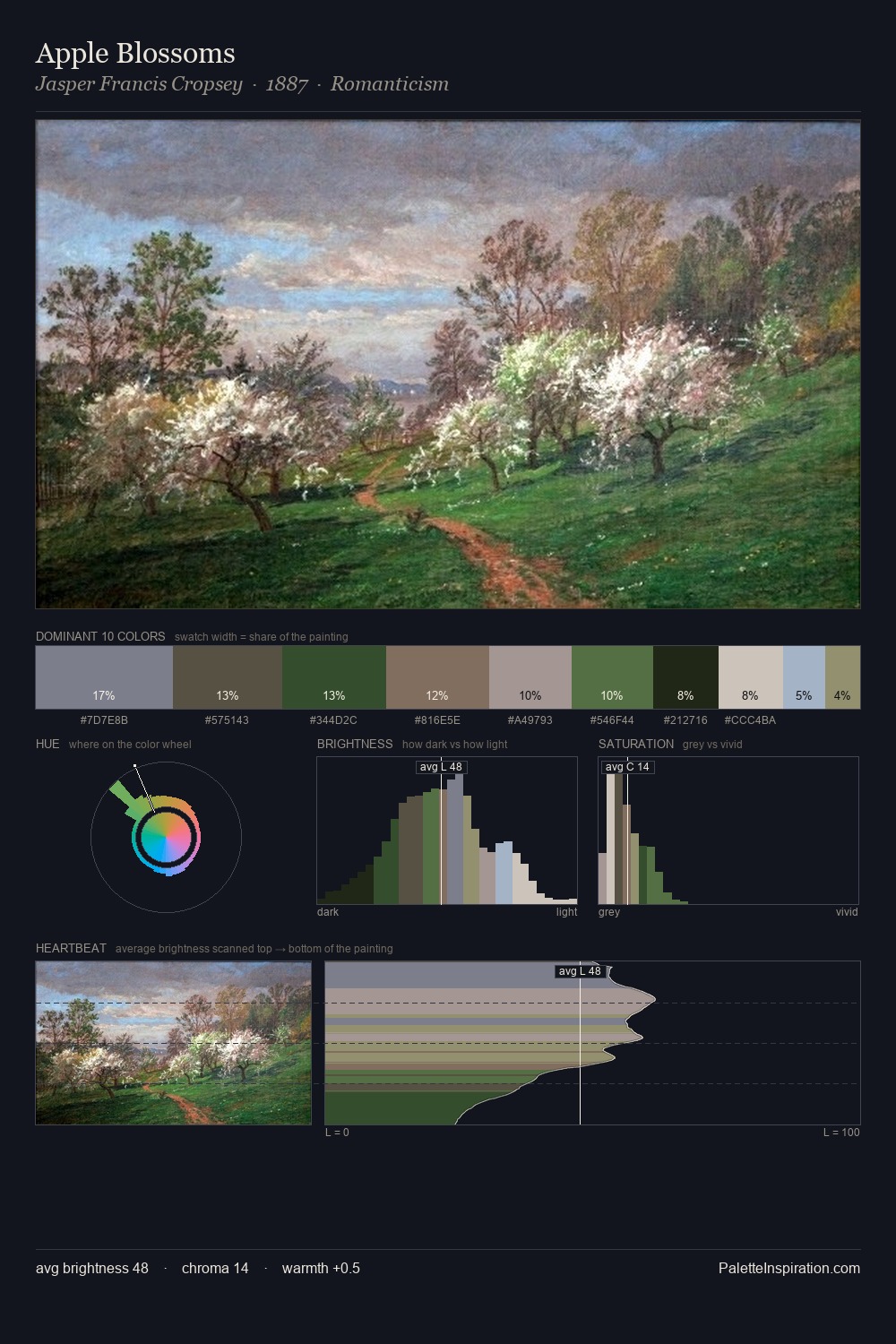Open the PaletteInspiration.com link
Viewport: 896px width, 1344px height.
pos(789,1268)
